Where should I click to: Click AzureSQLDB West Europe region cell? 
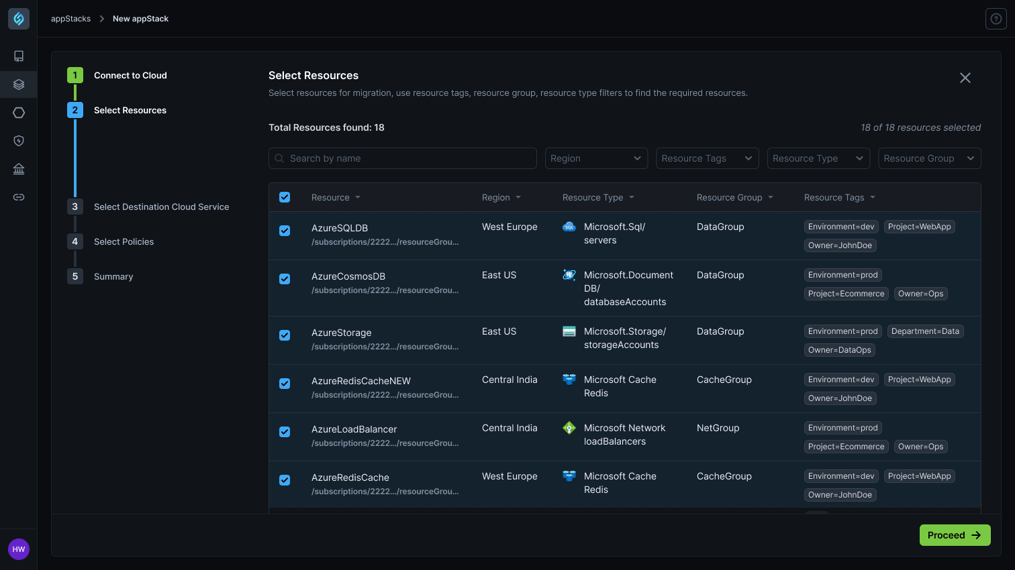point(509,226)
